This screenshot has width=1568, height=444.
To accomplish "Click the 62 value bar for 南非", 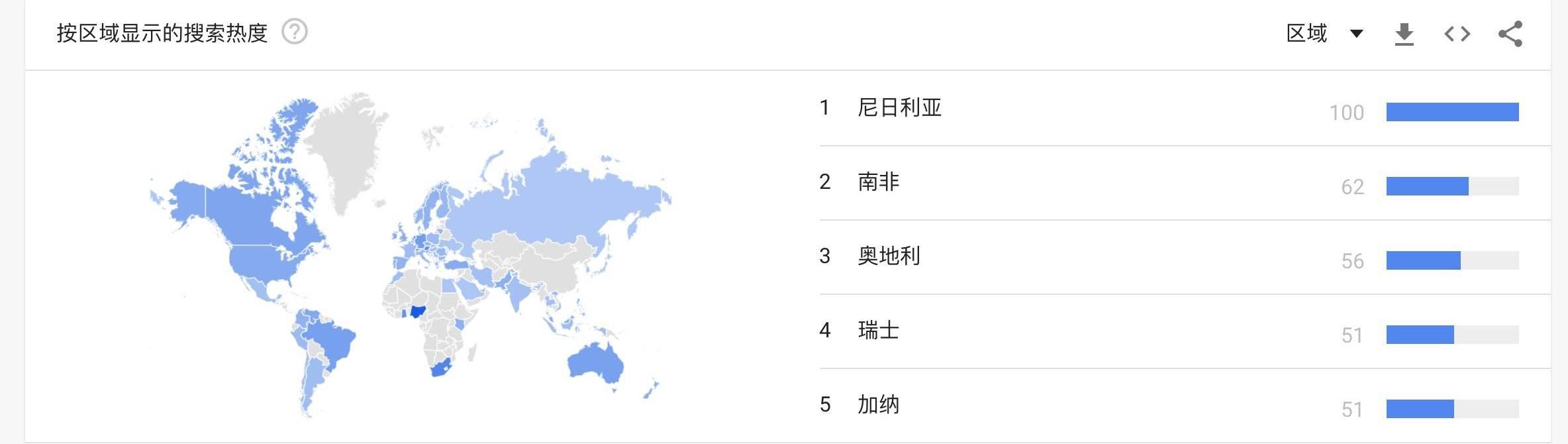I will click(x=1452, y=186).
